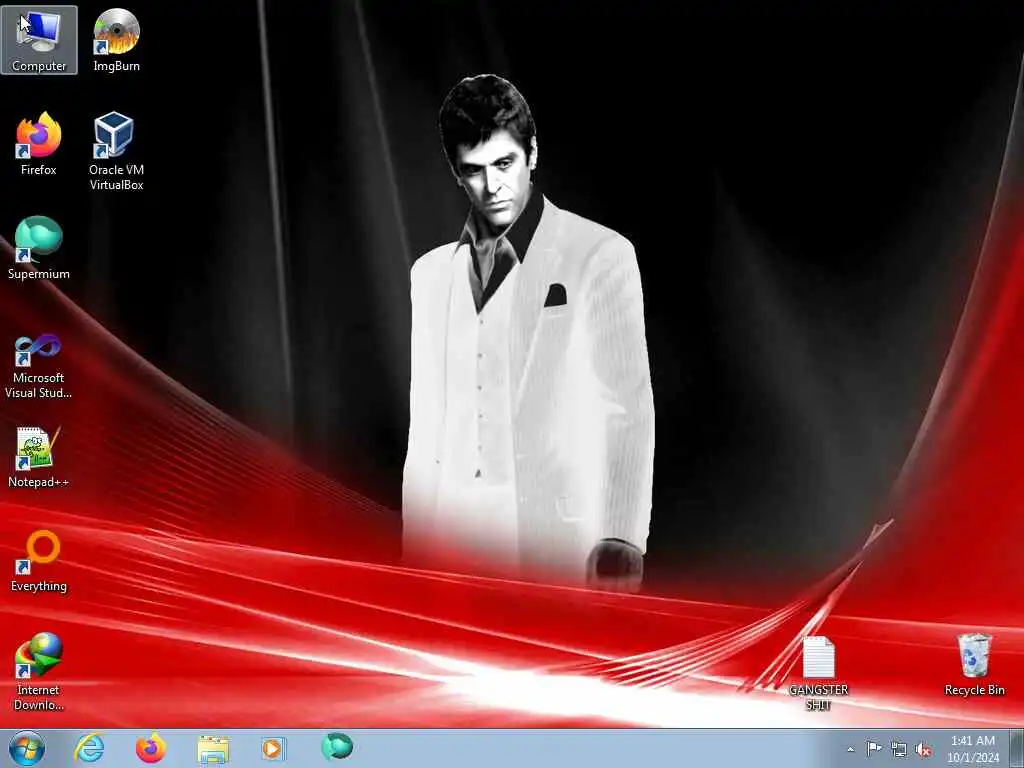Viewport: 1024px width, 768px height.
Task: Select the Supermium desktop shortcut
Action: click(39, 248)
